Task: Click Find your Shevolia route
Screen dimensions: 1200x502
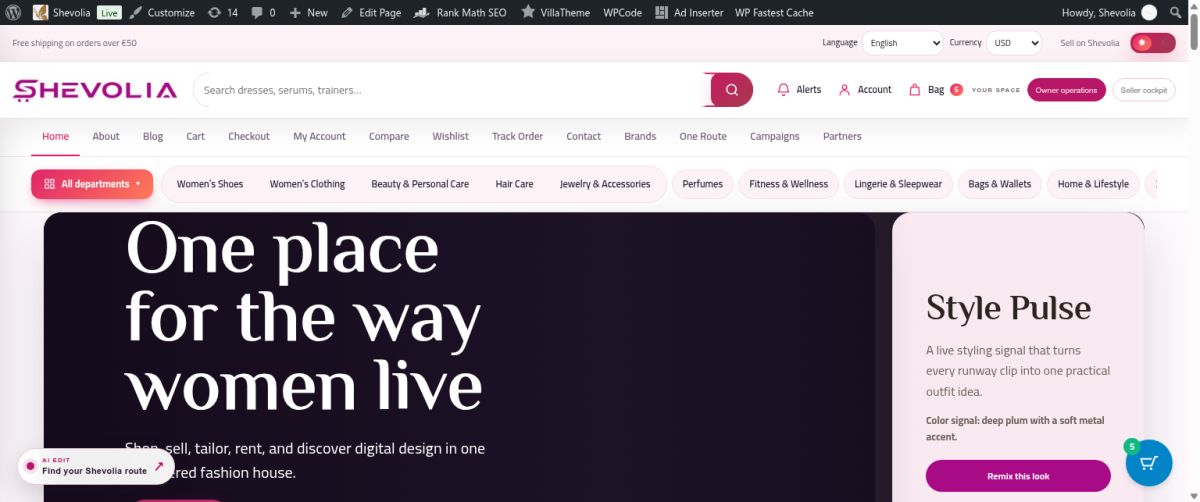Action: [95, 471]
